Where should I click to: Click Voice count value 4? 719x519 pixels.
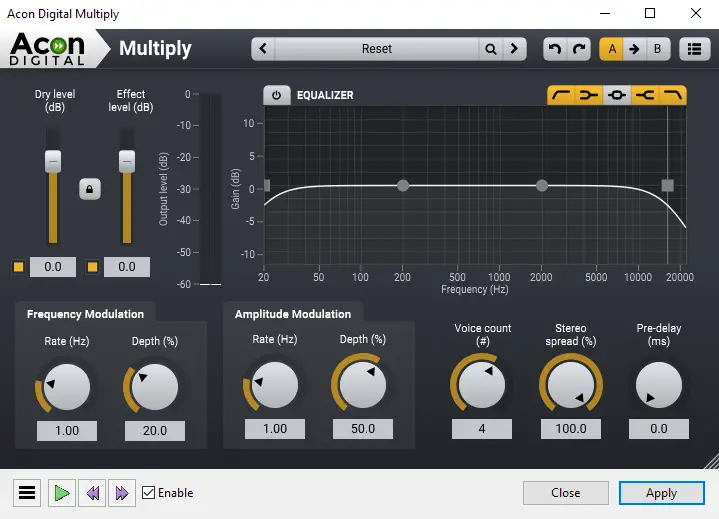click(x=482, y=429)
